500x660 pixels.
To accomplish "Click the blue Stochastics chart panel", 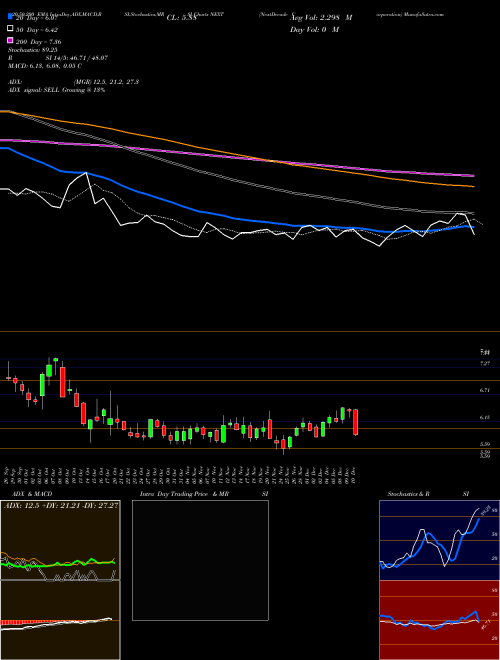I will pos(439,540).
